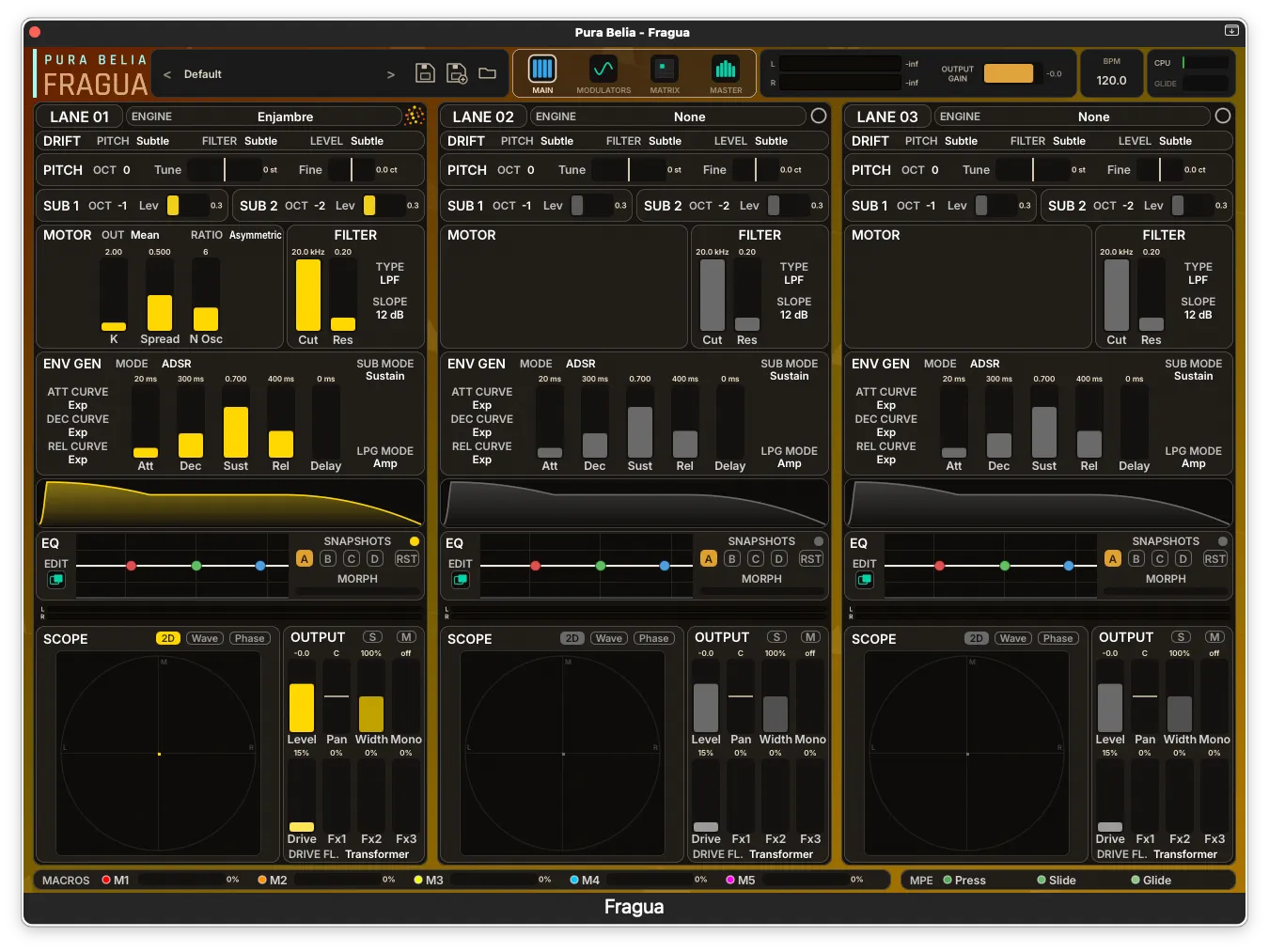1269x952 pixels.
Task: Open the EQ editor in Lane 03
Action: (865, 580)
